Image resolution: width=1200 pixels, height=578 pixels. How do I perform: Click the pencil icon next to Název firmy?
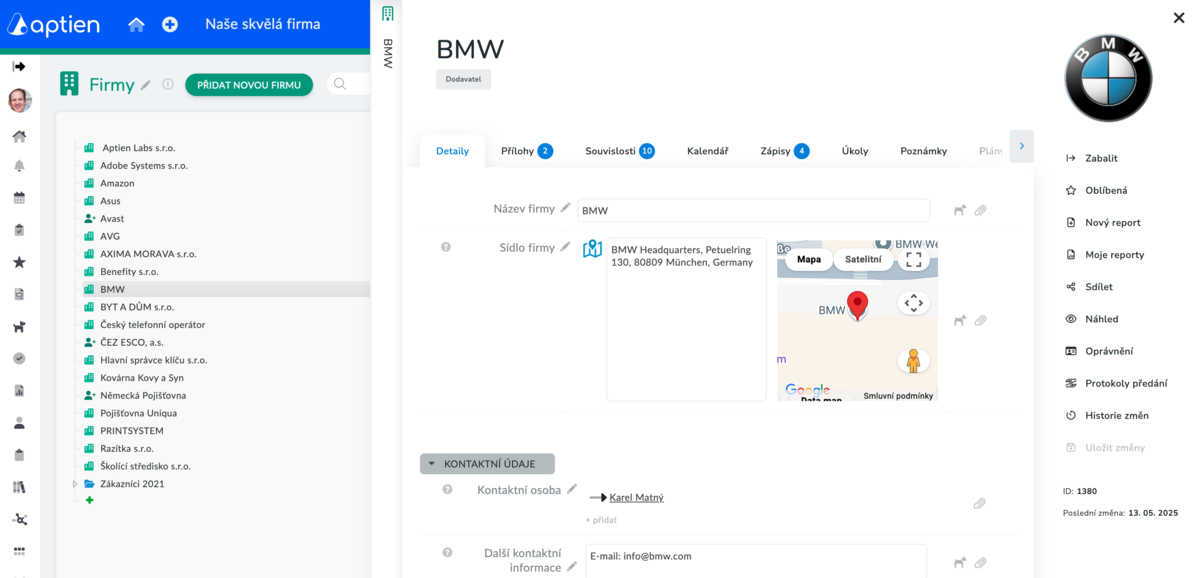click(566, 208)
